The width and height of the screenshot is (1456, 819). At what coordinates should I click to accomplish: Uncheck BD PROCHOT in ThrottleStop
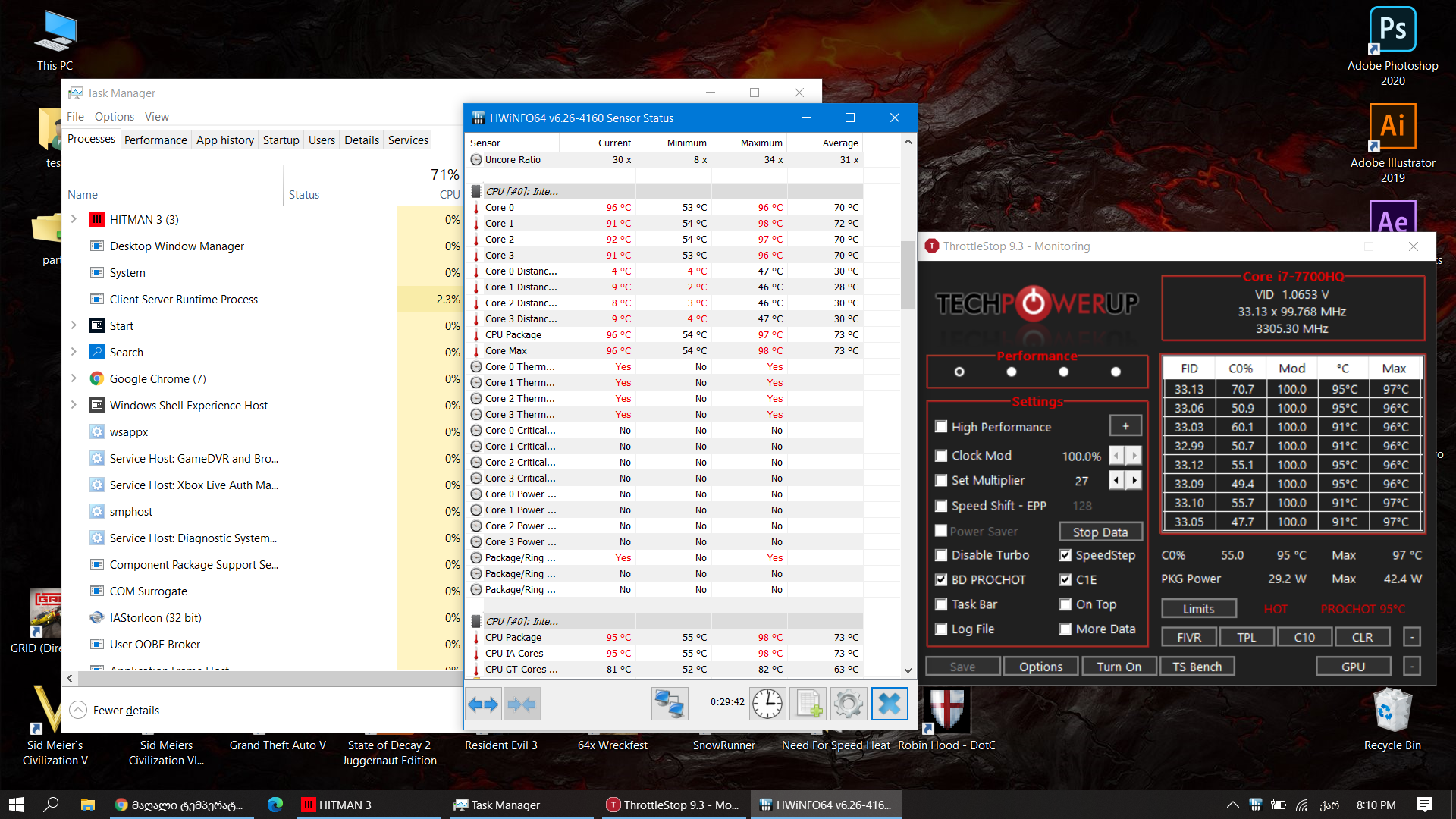tap(941, 580)
